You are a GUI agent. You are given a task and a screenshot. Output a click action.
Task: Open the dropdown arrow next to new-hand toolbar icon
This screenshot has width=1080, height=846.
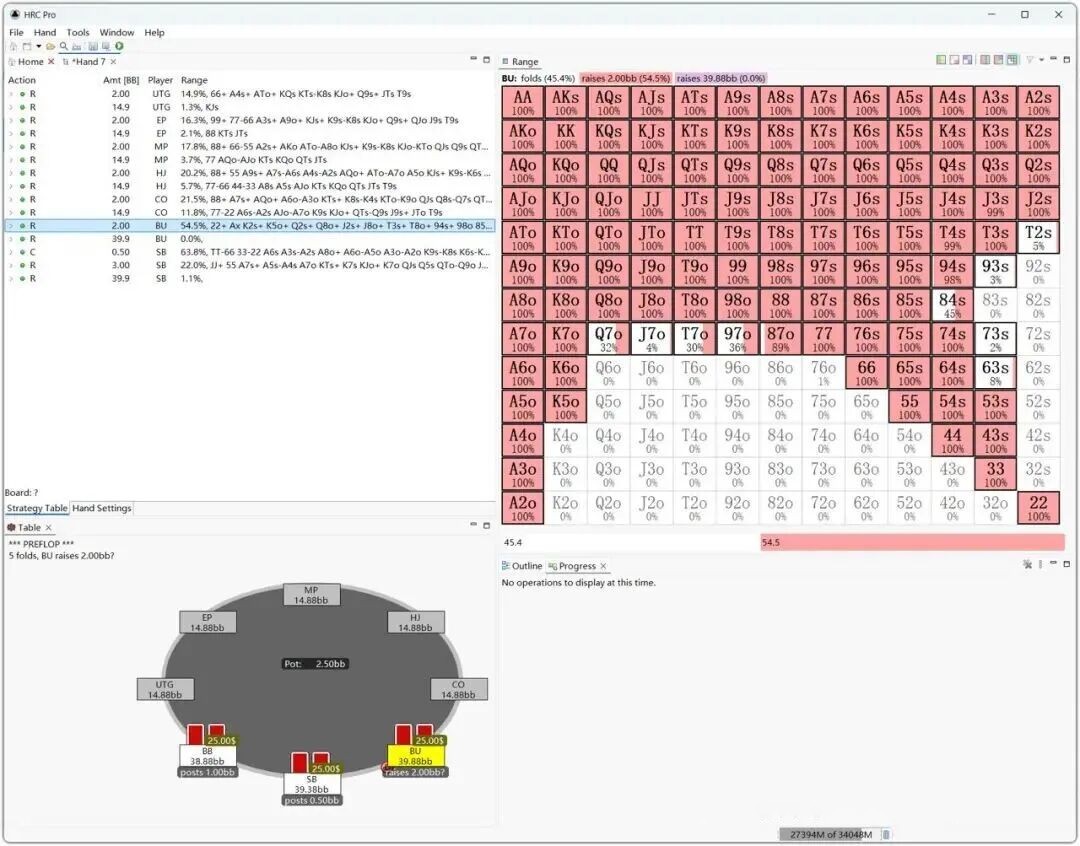[x=39, y=46]
